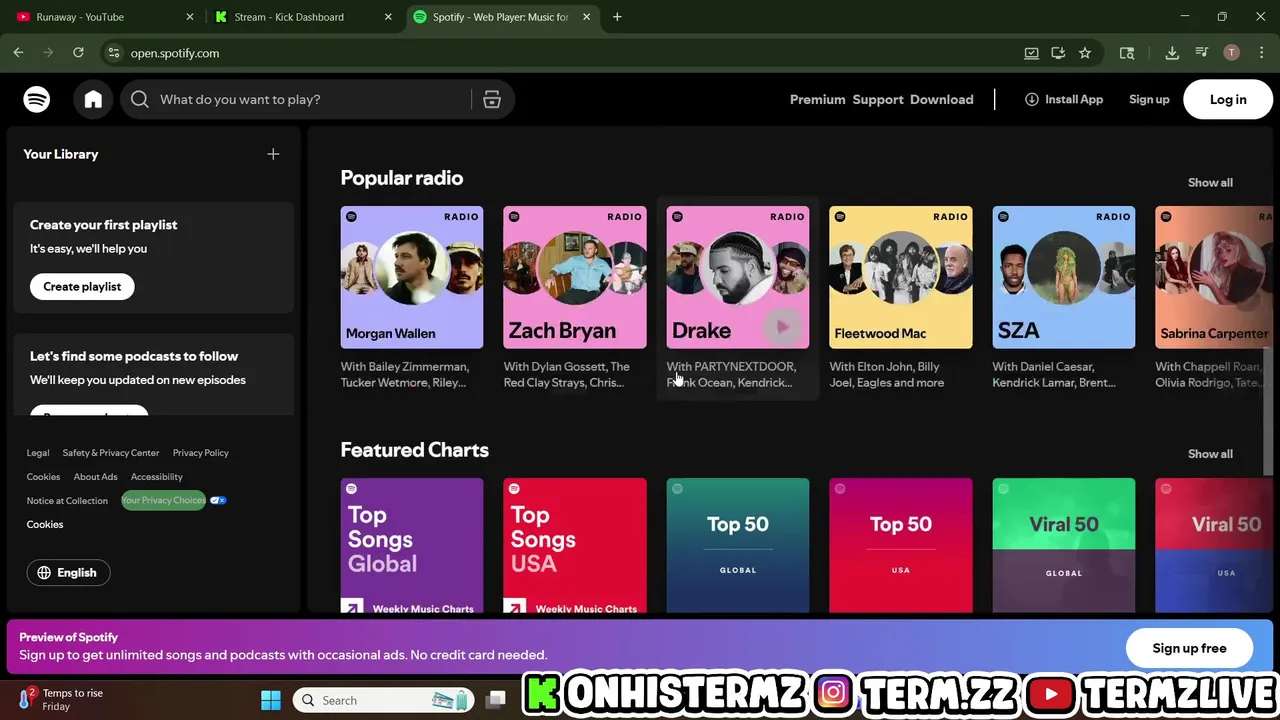This screenshot has width=1280, height=720.
Task: Open Fleetwood Mac radio card
Action: tap(900, 298)
